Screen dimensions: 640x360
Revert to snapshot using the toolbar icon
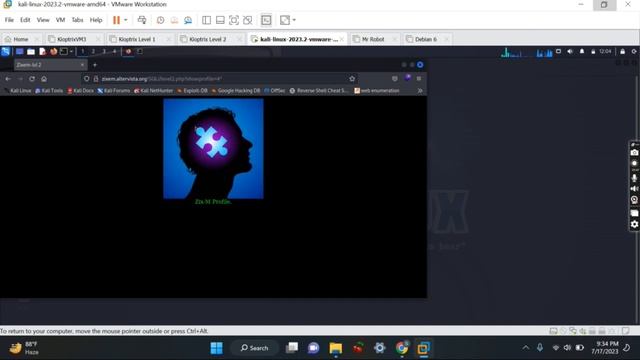pos(174,20)
